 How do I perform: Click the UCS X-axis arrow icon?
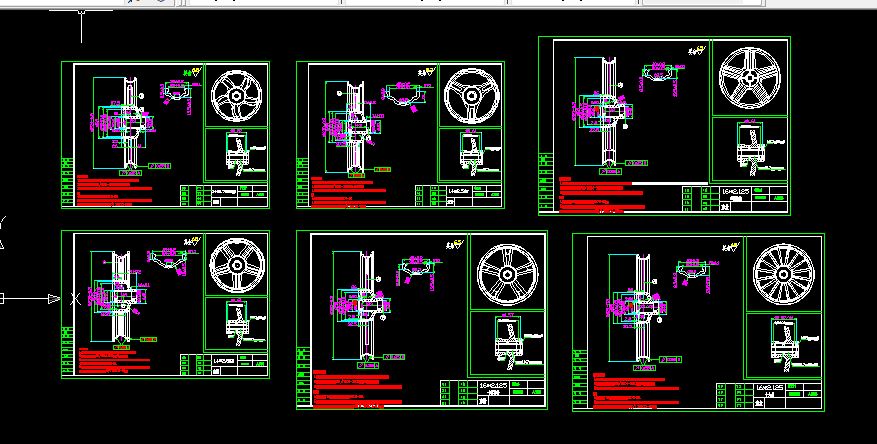(x=54, y=299)
